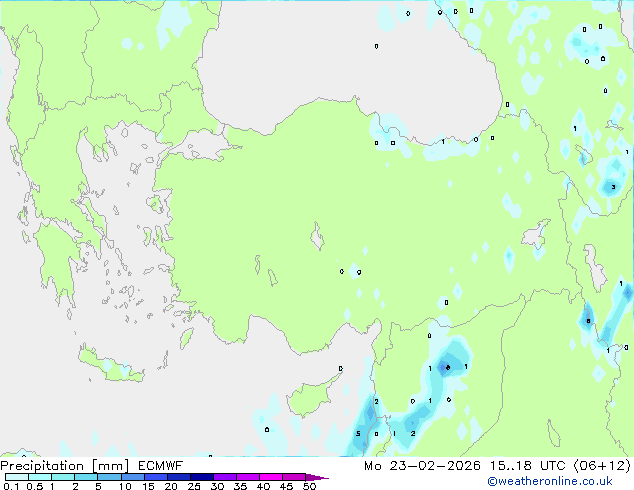
Task: Open the weatheronline.co.uk copyright link
Action: 550,481
